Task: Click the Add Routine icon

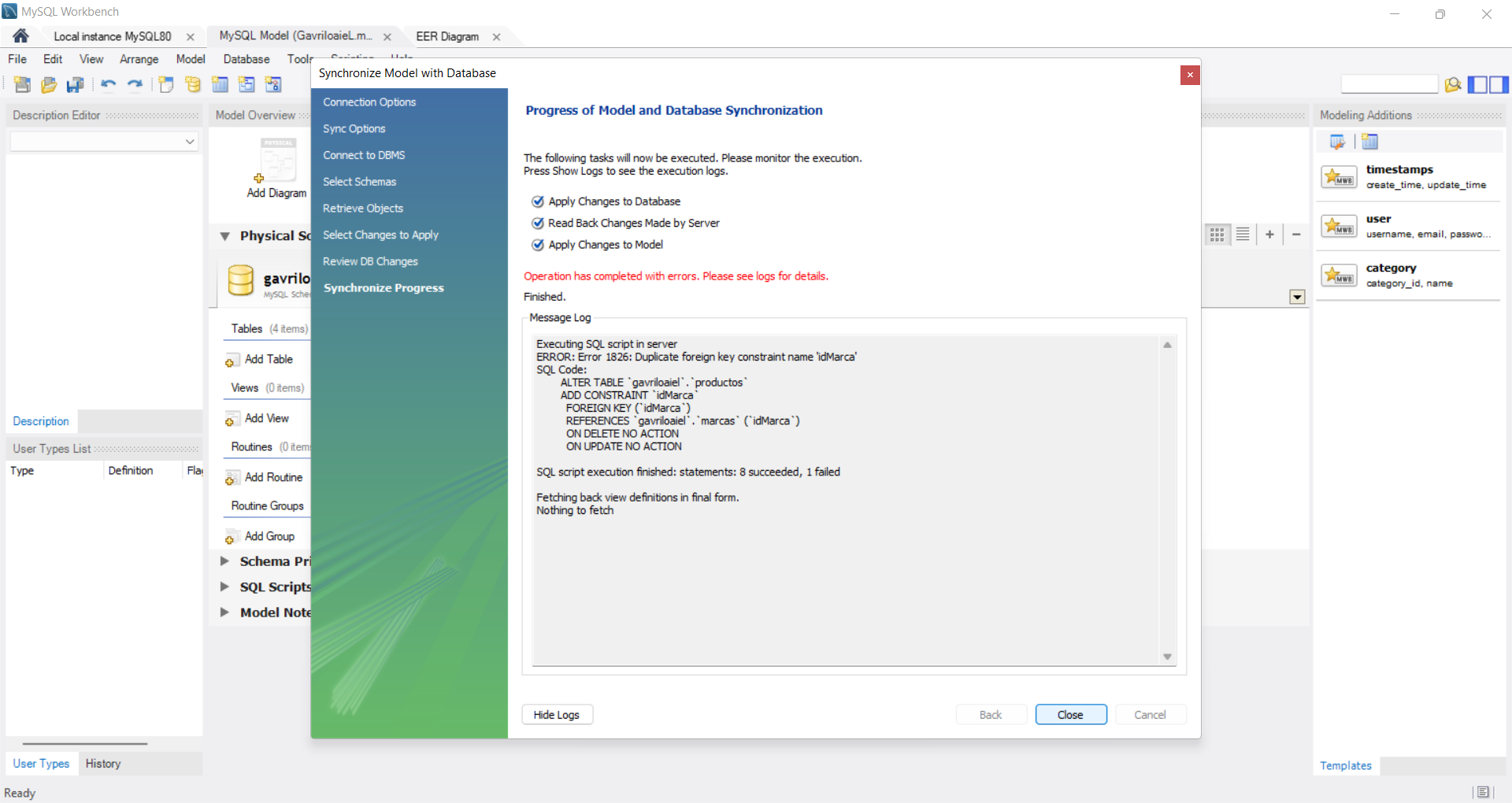Action: tap(232, 478)
